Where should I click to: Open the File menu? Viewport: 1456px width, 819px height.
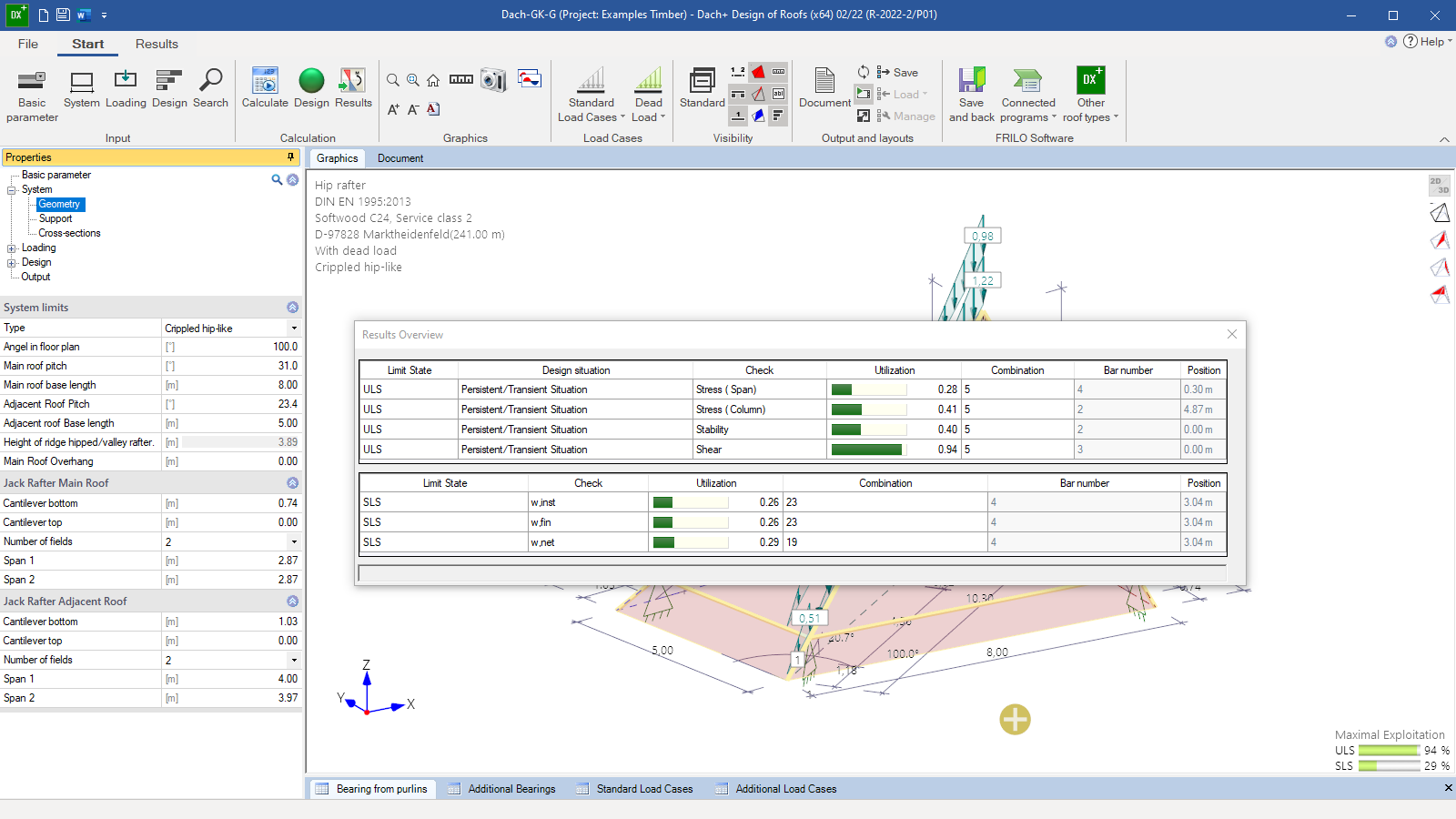tap(28, 44)
